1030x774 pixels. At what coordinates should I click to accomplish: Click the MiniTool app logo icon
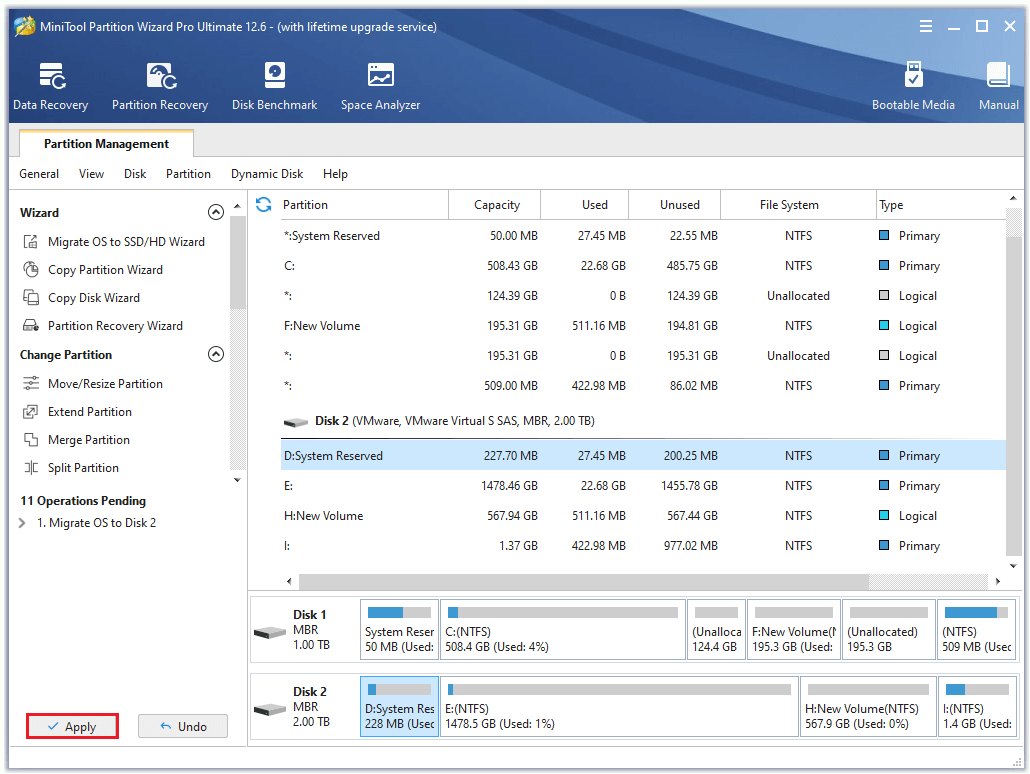click(x=25, y=26)
